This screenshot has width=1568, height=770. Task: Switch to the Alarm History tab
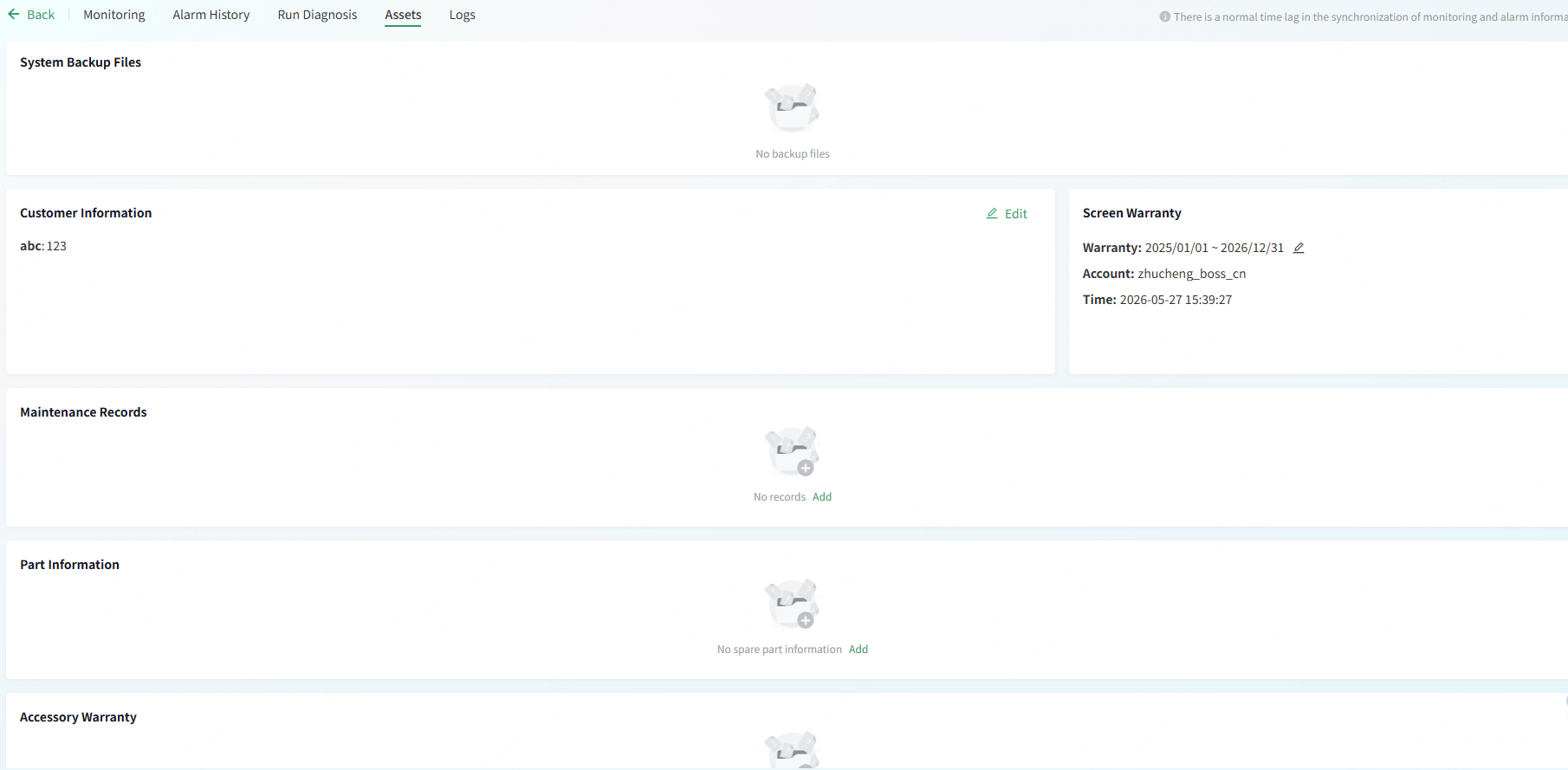[211, 15]
